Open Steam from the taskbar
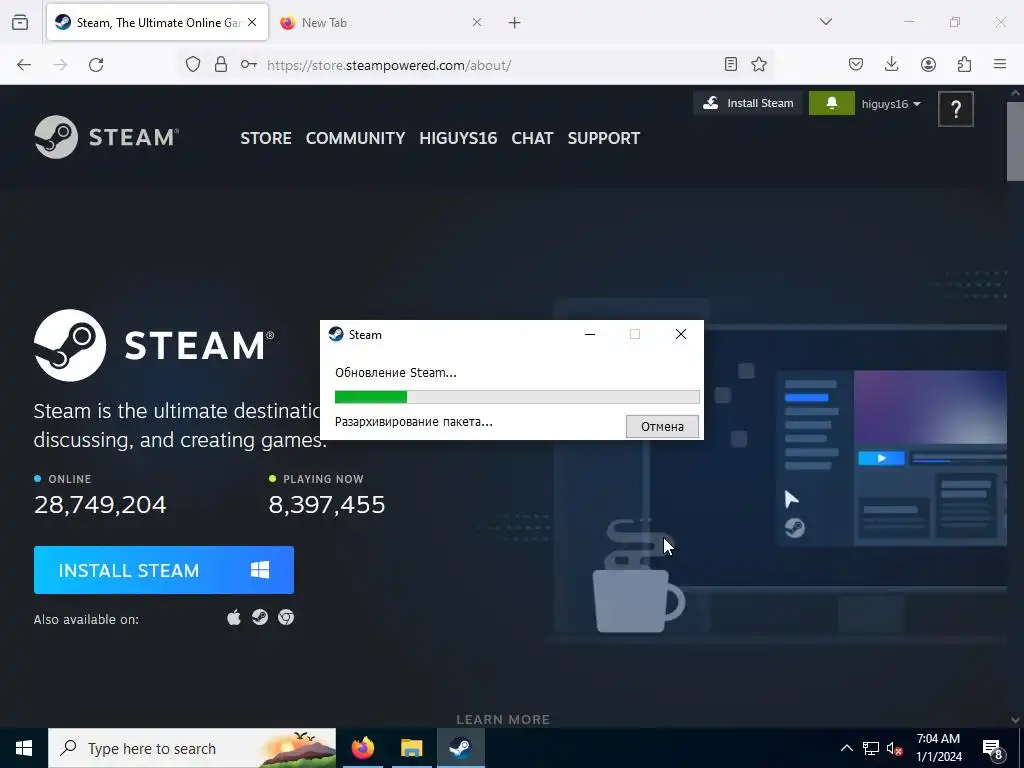 pyautogui.click(x=460, y=748)
